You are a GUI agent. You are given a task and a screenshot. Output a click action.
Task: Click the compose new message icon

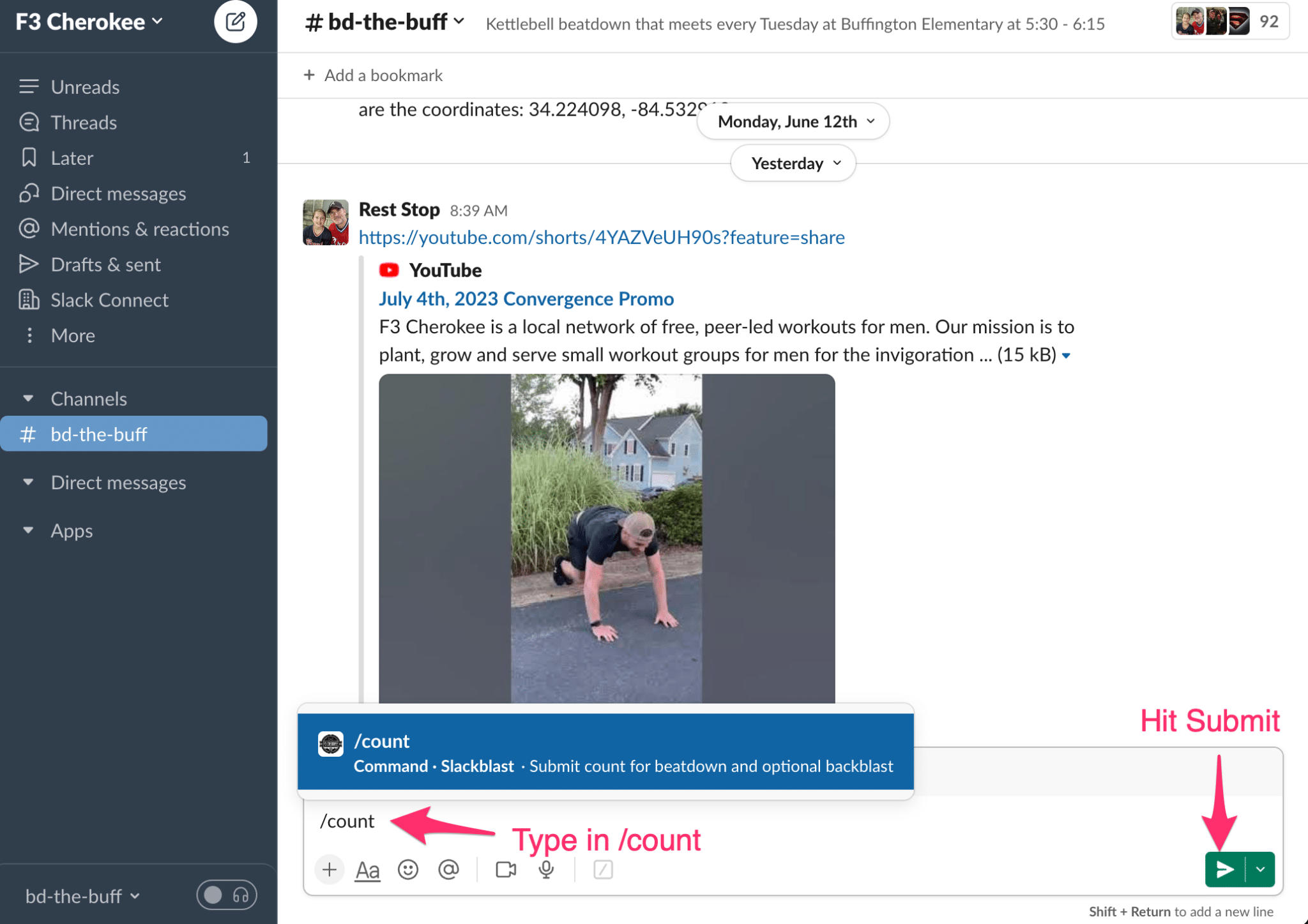point(235,22)
